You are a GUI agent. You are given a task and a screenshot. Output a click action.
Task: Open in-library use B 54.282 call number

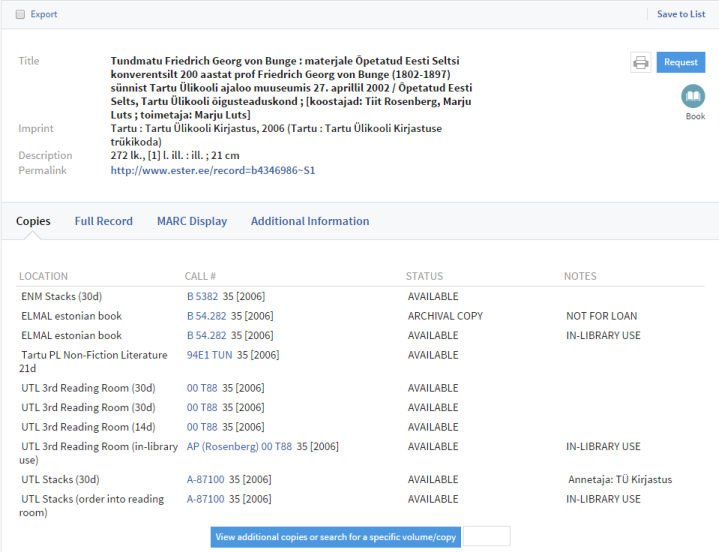tap(206, 335)
